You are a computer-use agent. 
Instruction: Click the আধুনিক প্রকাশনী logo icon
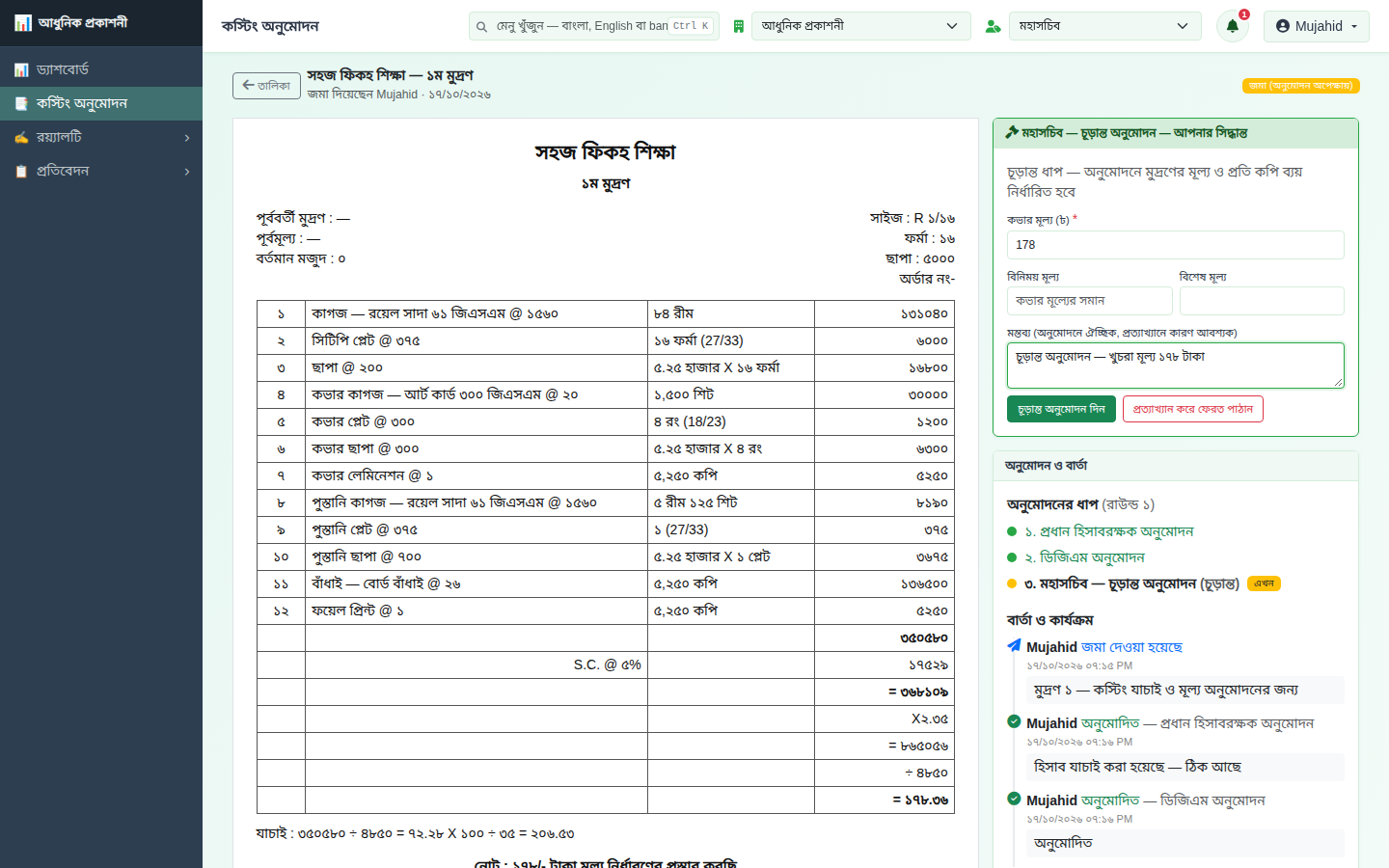click(x=23, y=23)
